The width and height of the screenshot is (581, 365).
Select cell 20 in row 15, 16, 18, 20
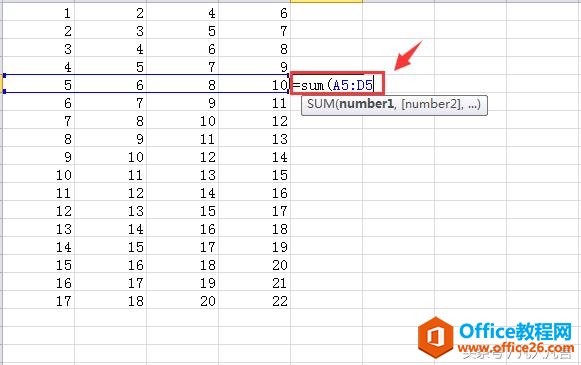(x=255, y=264)
